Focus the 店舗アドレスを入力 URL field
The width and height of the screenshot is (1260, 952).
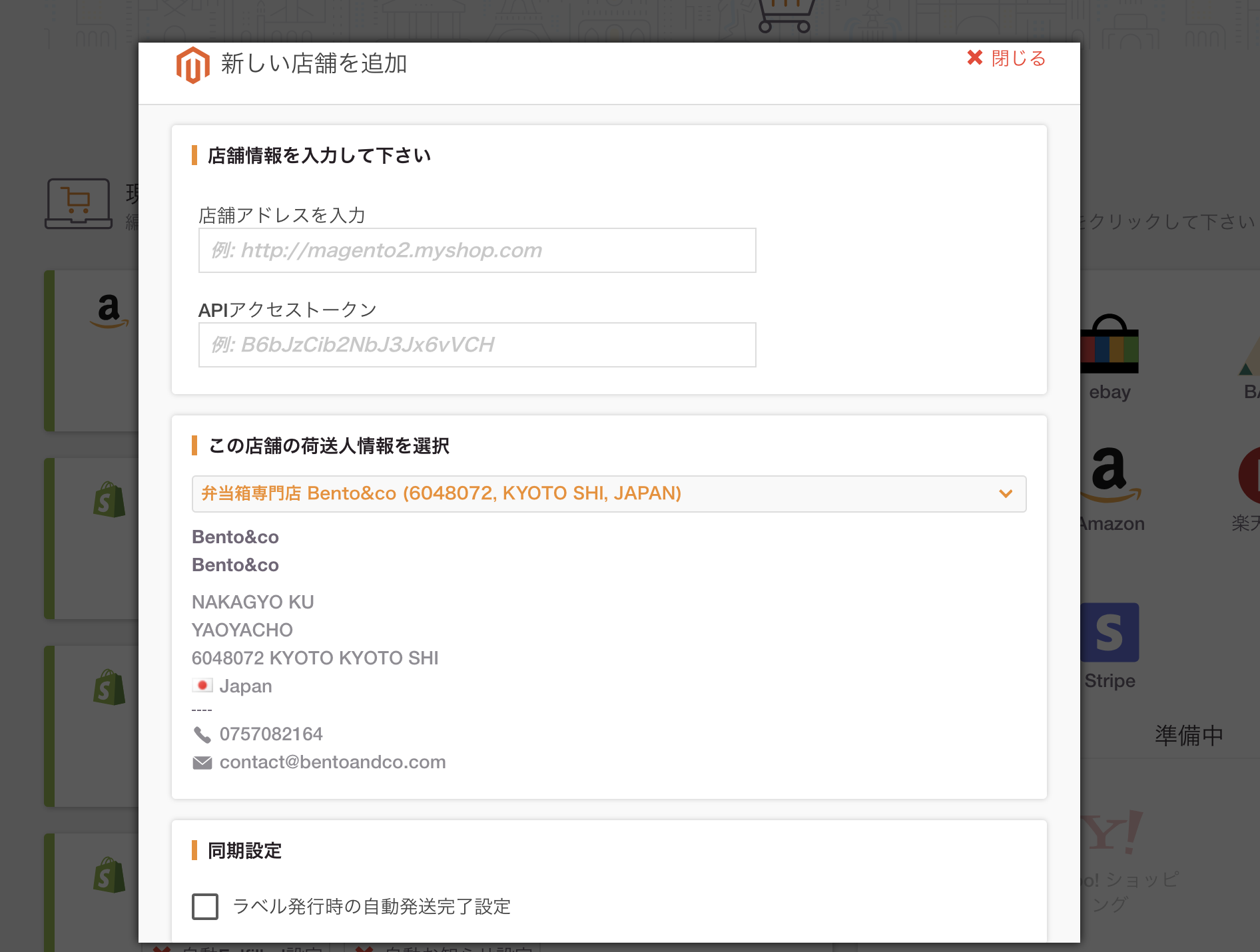477,250
